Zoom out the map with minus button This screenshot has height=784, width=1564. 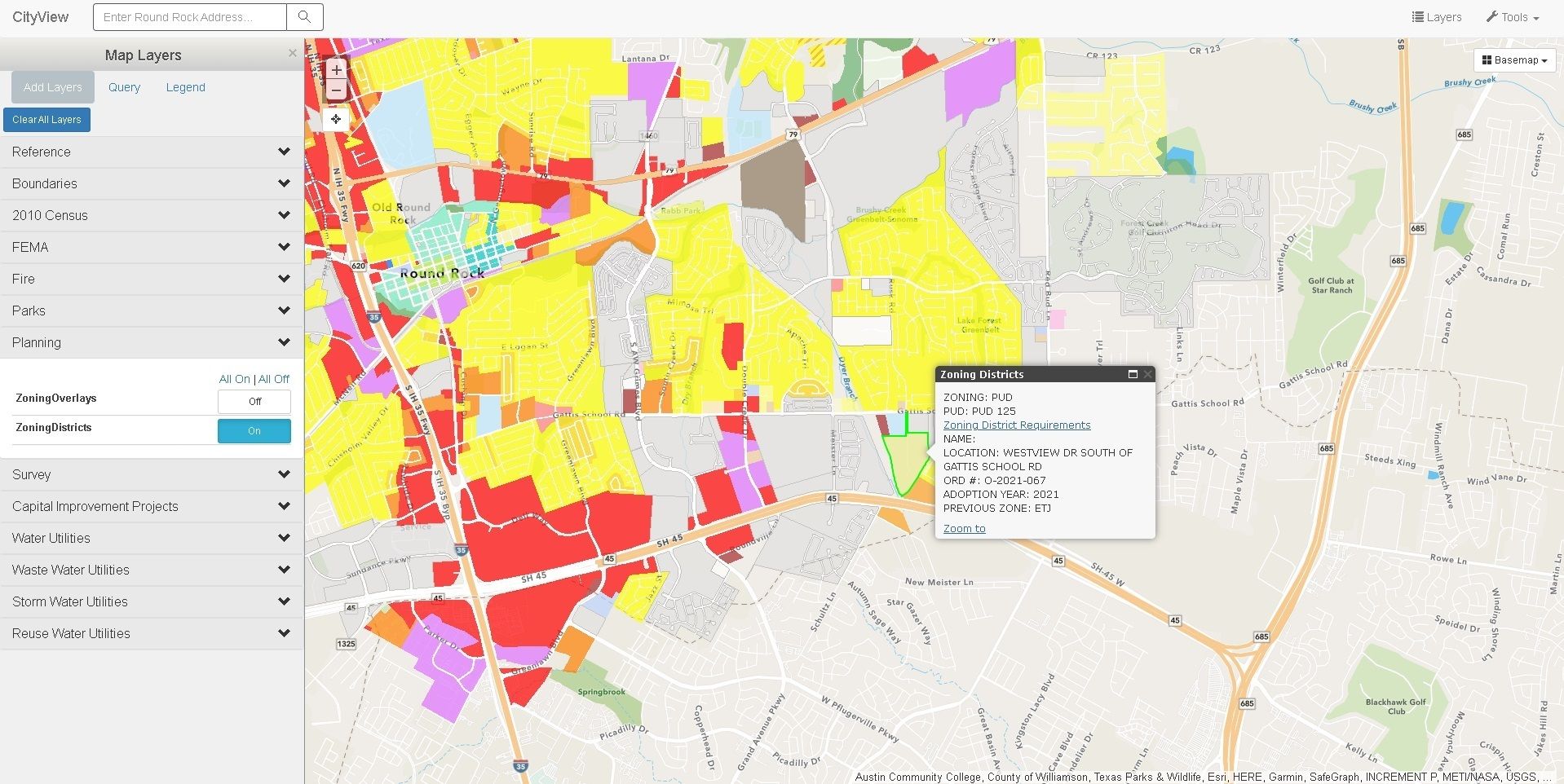point(336,90)
